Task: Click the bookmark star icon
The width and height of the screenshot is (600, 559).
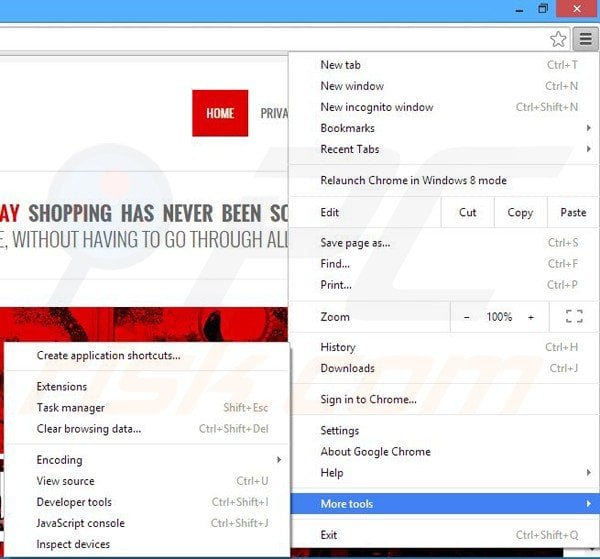Action: coord(558,39)
